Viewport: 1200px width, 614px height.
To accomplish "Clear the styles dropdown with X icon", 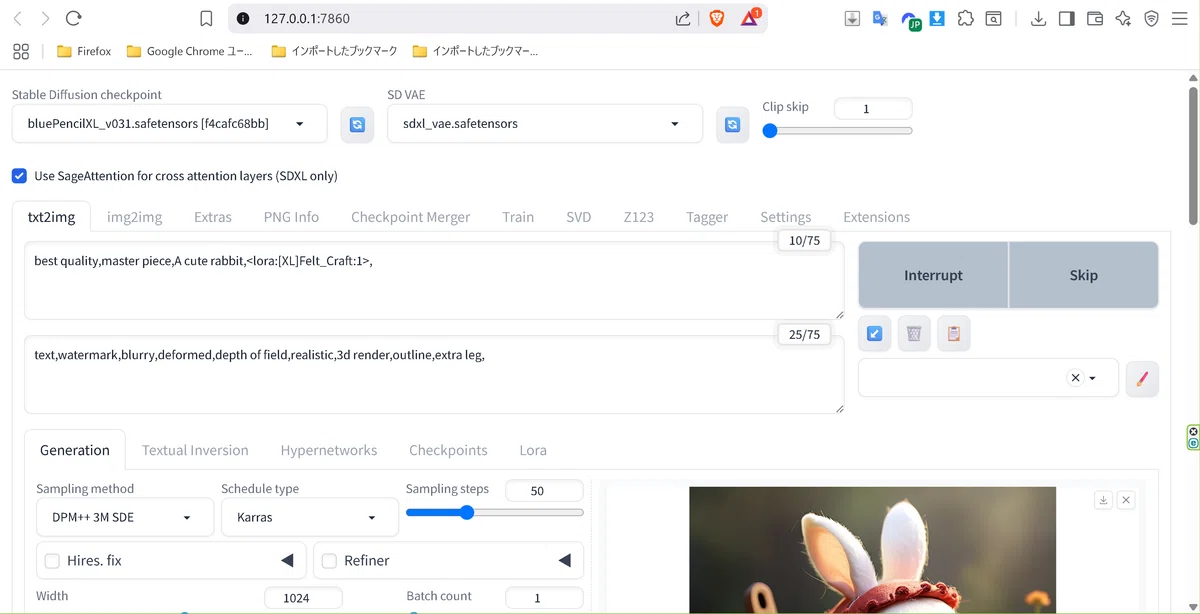I will [x=1075, y=378].
